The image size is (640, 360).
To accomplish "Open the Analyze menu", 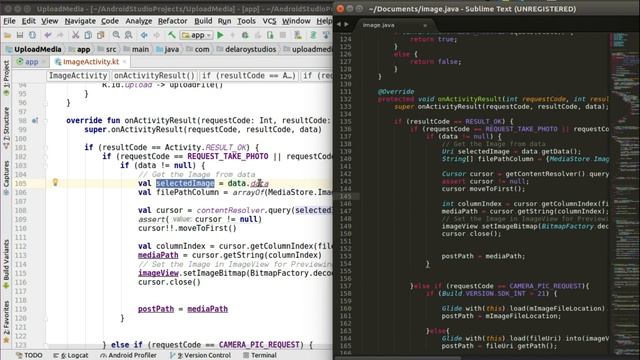I will [139, 21].
